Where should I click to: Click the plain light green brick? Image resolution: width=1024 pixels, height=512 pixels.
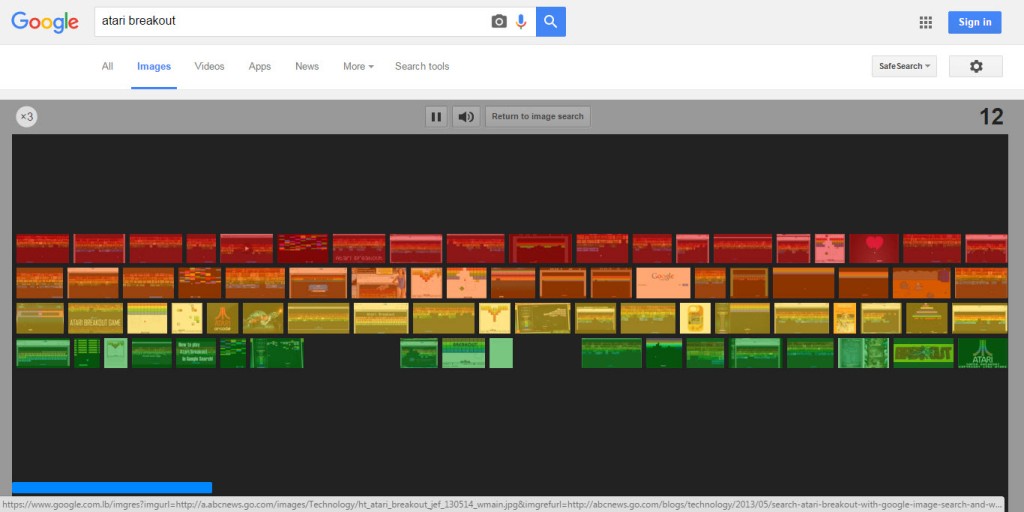[x=501, y=353]
